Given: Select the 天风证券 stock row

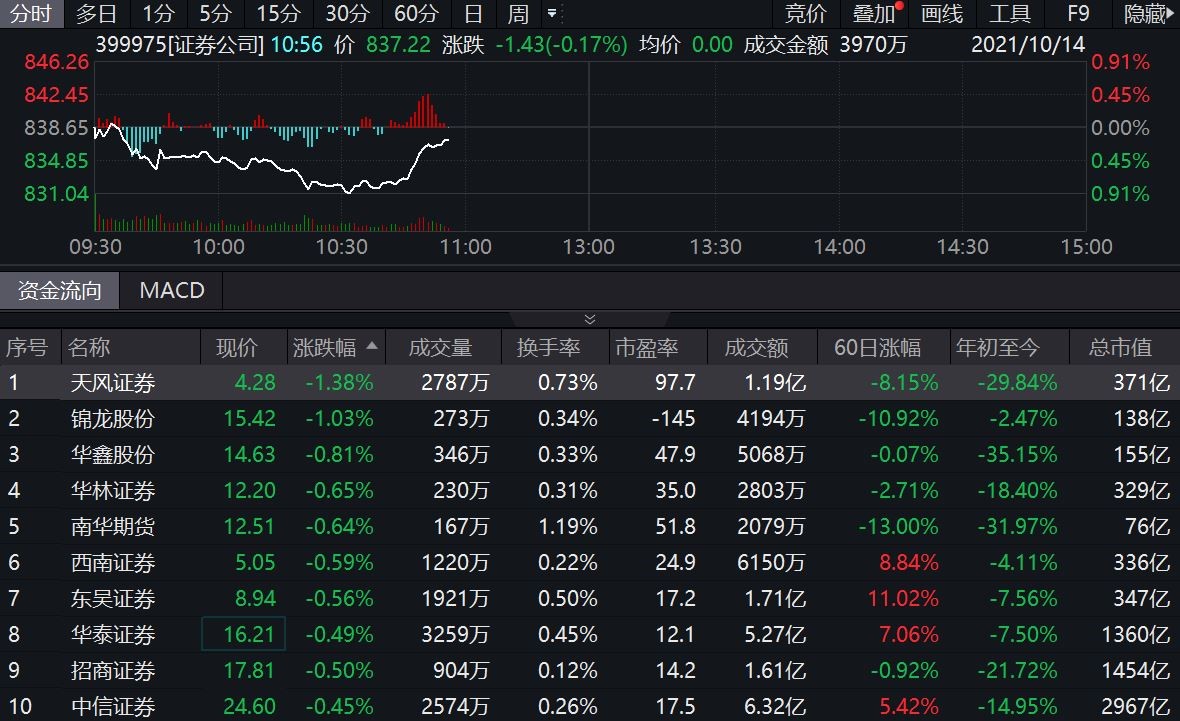Looking at the screenshot, I should [590, 382].
